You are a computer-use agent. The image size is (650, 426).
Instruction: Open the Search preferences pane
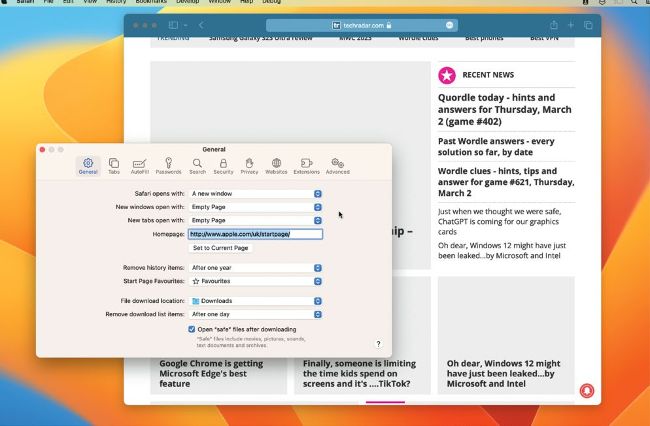click(x=197, y=166)
